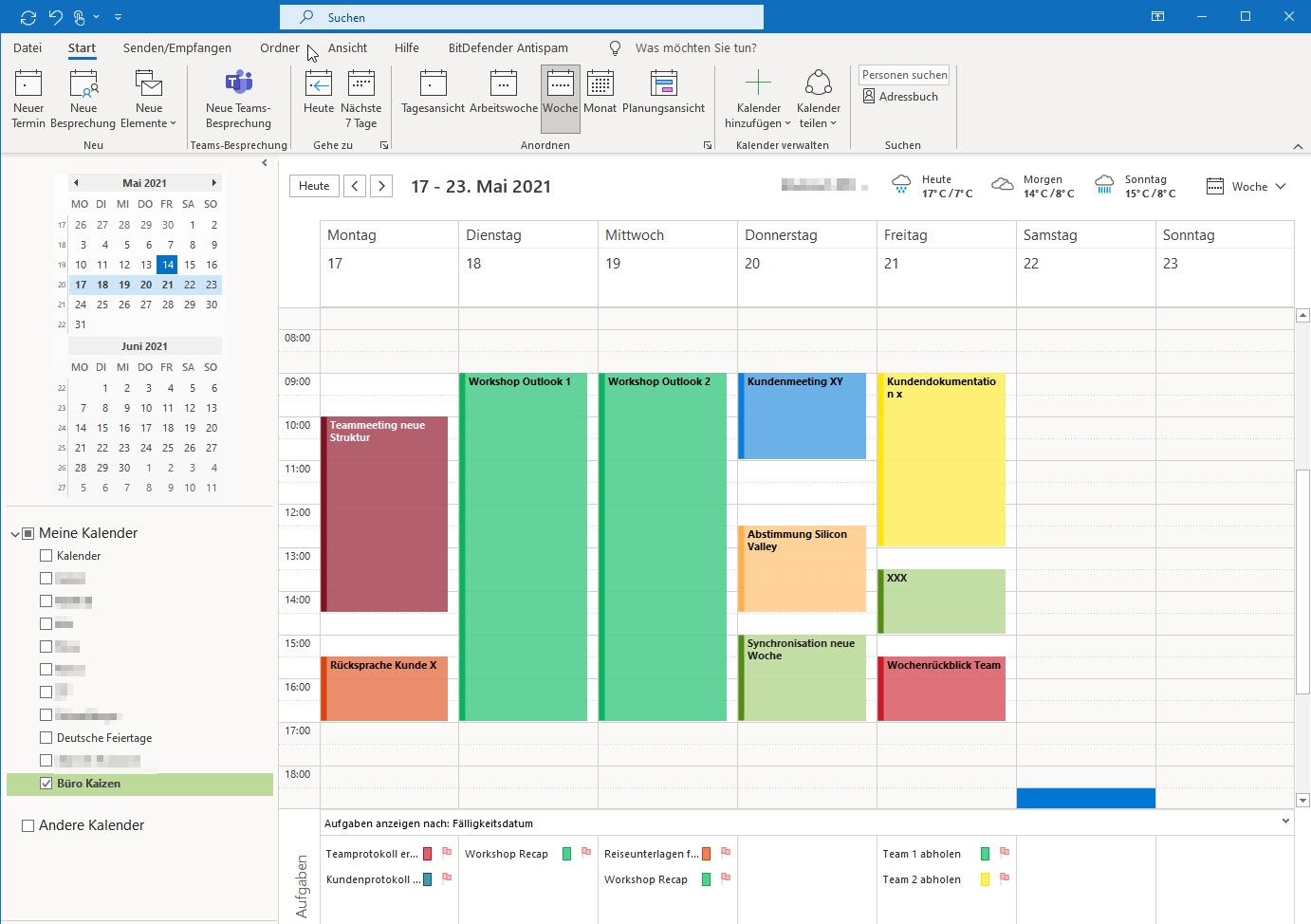Open Planungsansicht view
This screenshot has width=1311, height=924.
pos(663,92)
